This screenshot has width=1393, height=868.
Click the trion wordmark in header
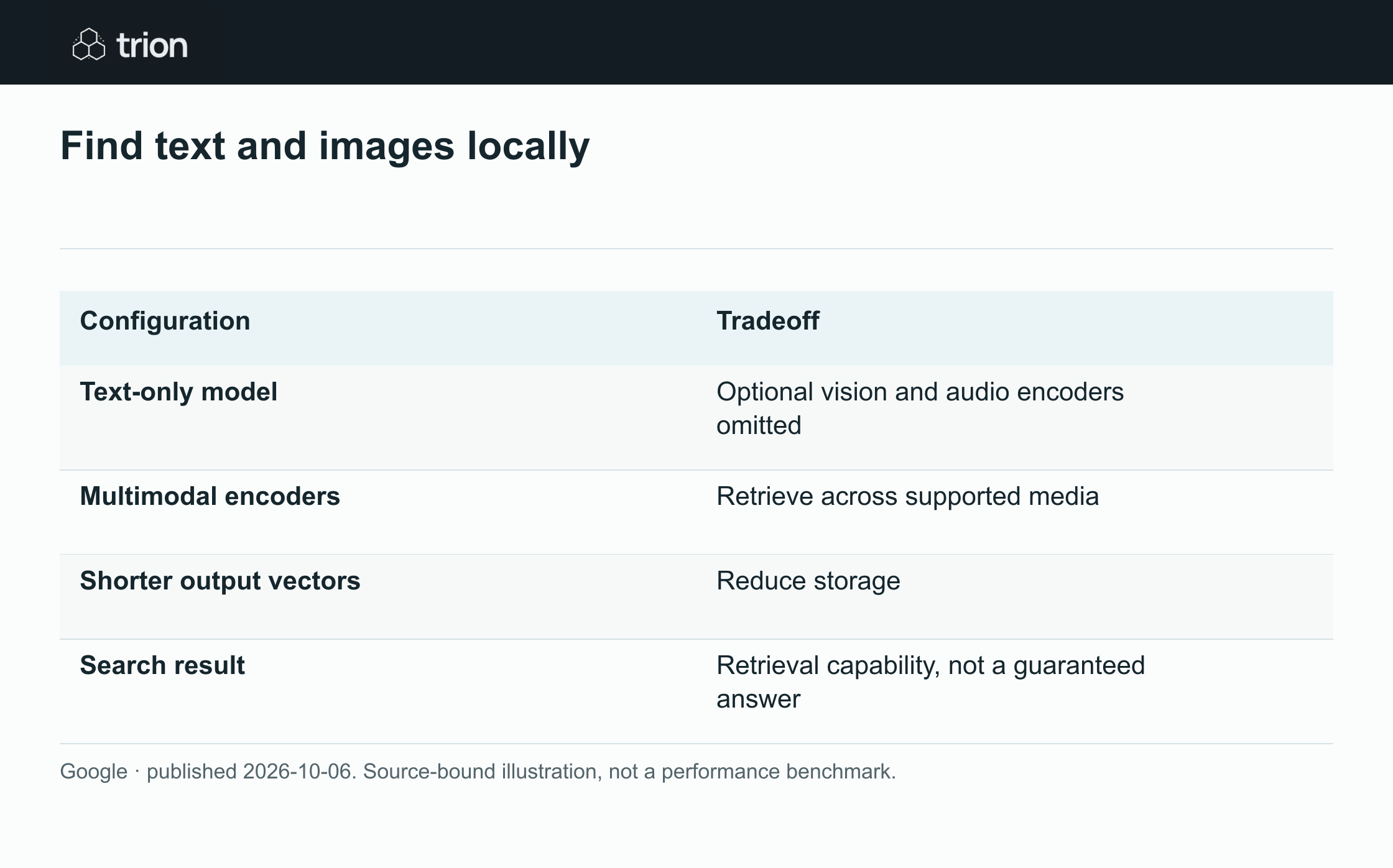tap(152, 45)
